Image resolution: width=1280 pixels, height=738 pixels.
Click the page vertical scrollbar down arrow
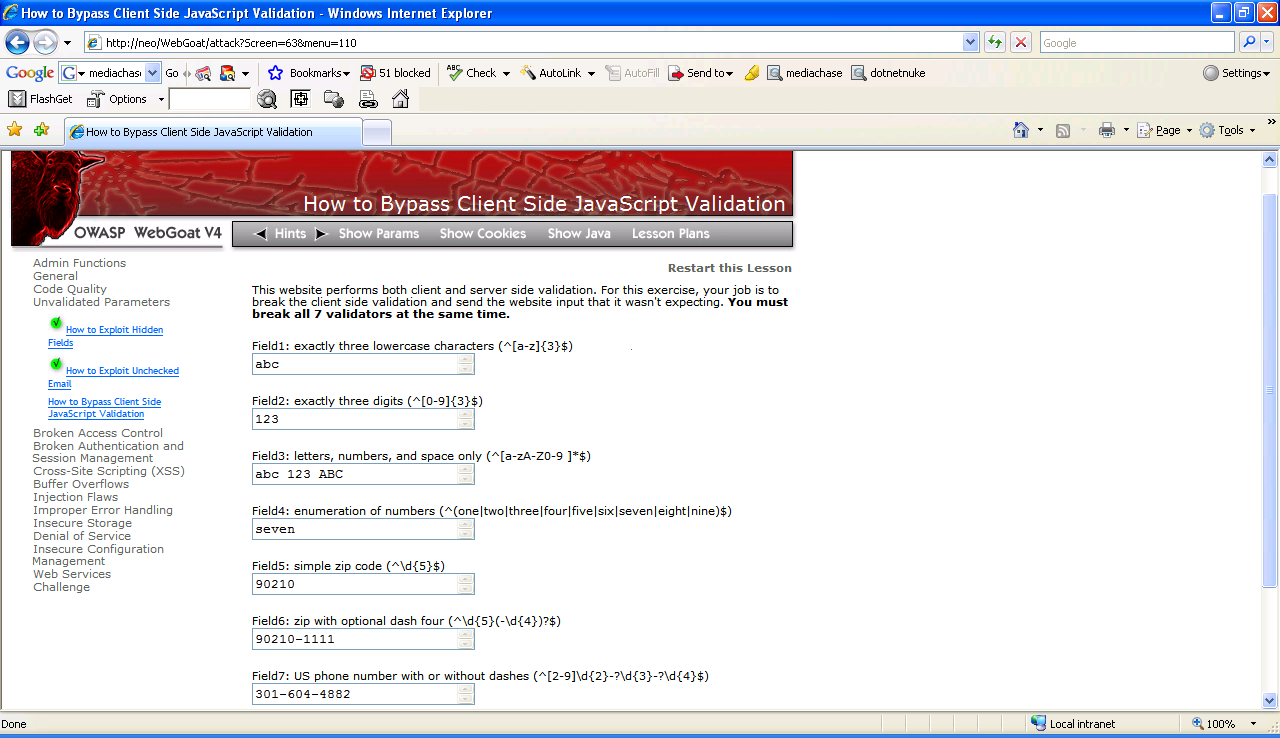tap(1270, 701)
